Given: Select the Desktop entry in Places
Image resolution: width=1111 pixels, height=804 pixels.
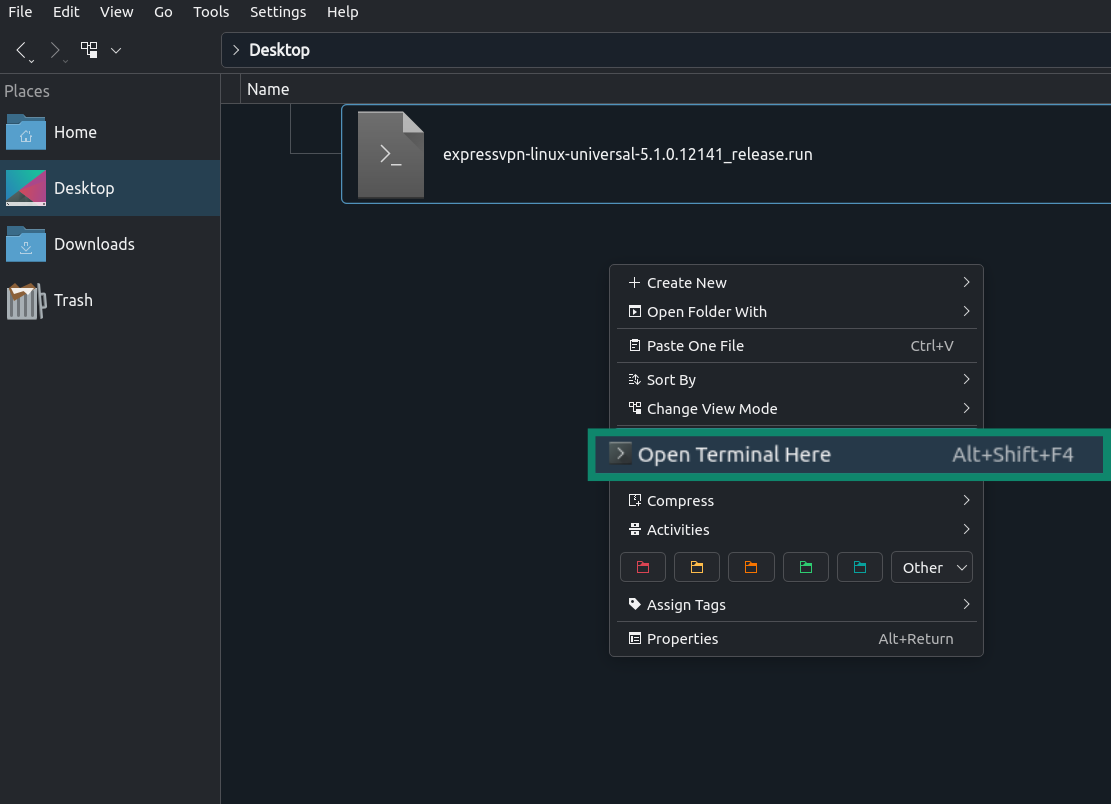Looking at the screenshot, I should coord(84,188).
